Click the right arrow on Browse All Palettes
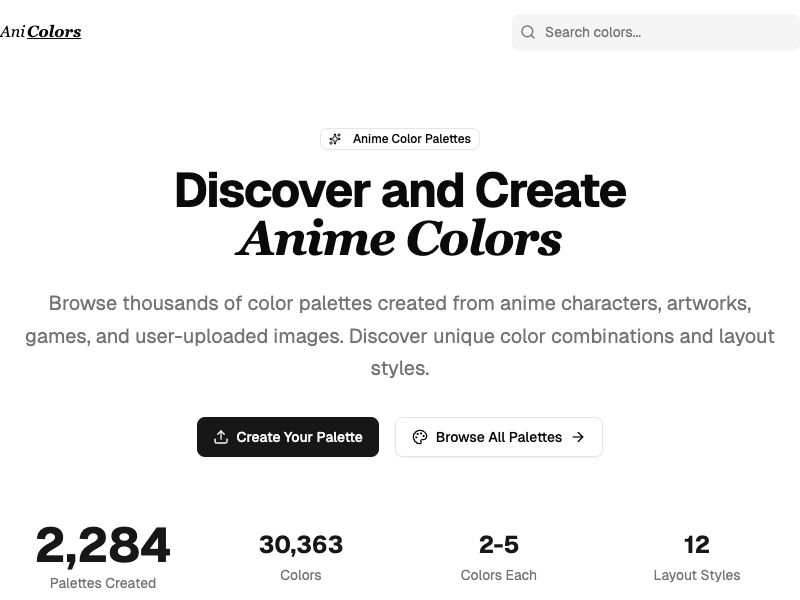800x600 pixels. [x=578, y=437]
